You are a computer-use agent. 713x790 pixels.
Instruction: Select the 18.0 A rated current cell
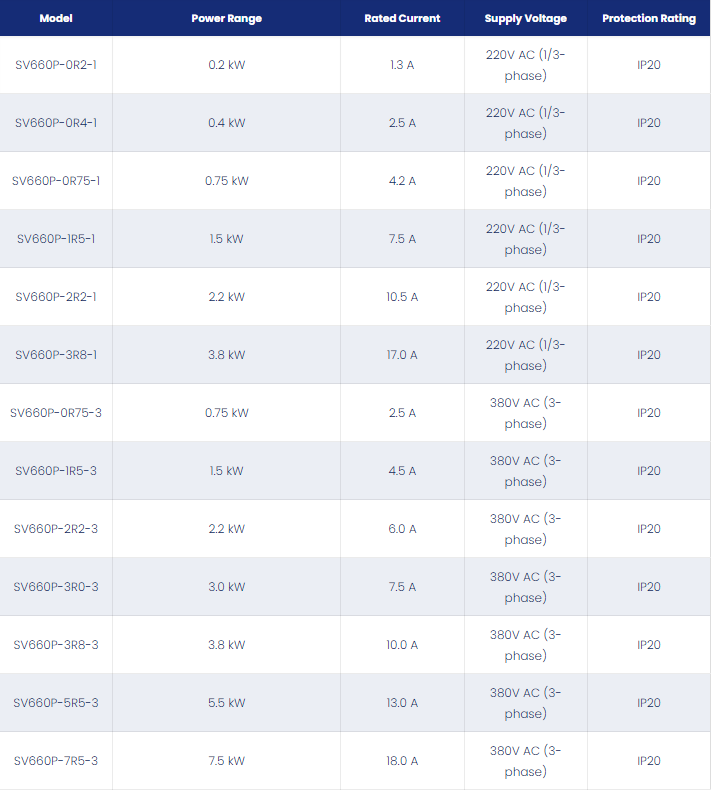(x=402, y=760)
